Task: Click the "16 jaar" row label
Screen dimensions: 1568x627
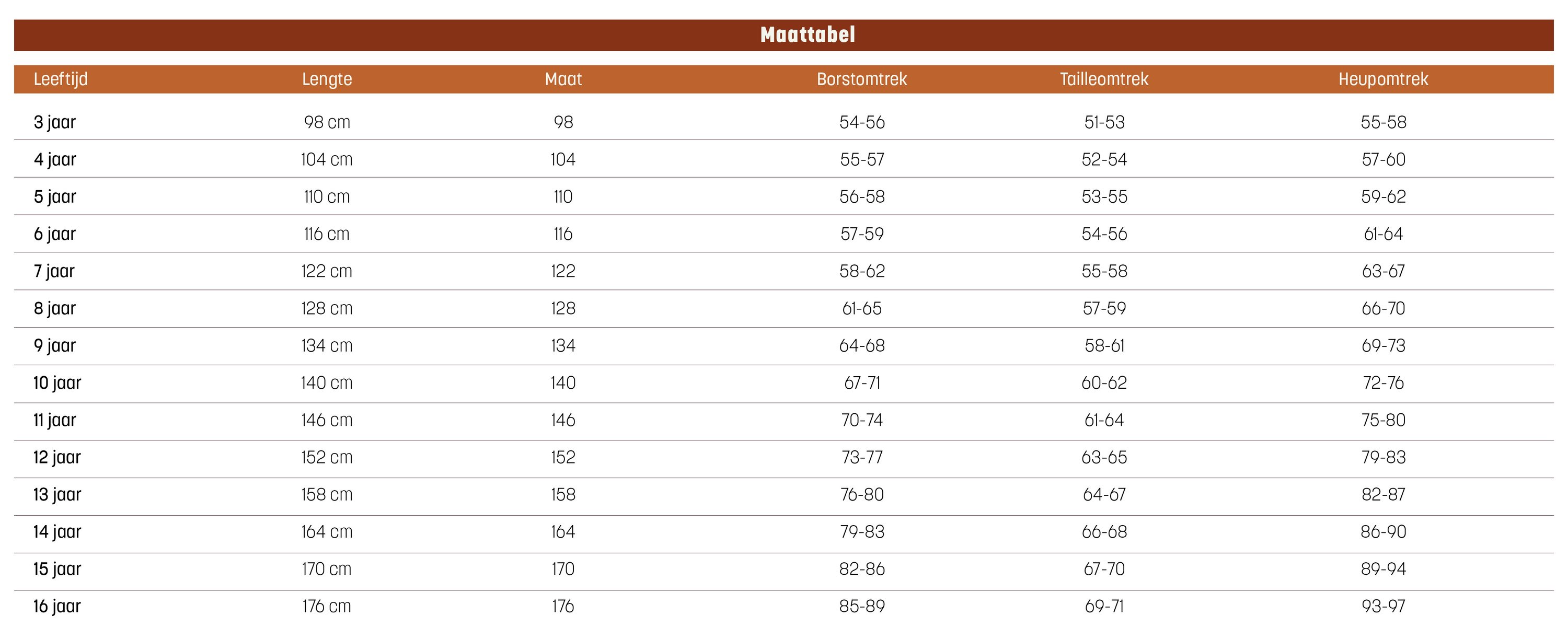Action: pyautogui.click(x=57, y=606)
